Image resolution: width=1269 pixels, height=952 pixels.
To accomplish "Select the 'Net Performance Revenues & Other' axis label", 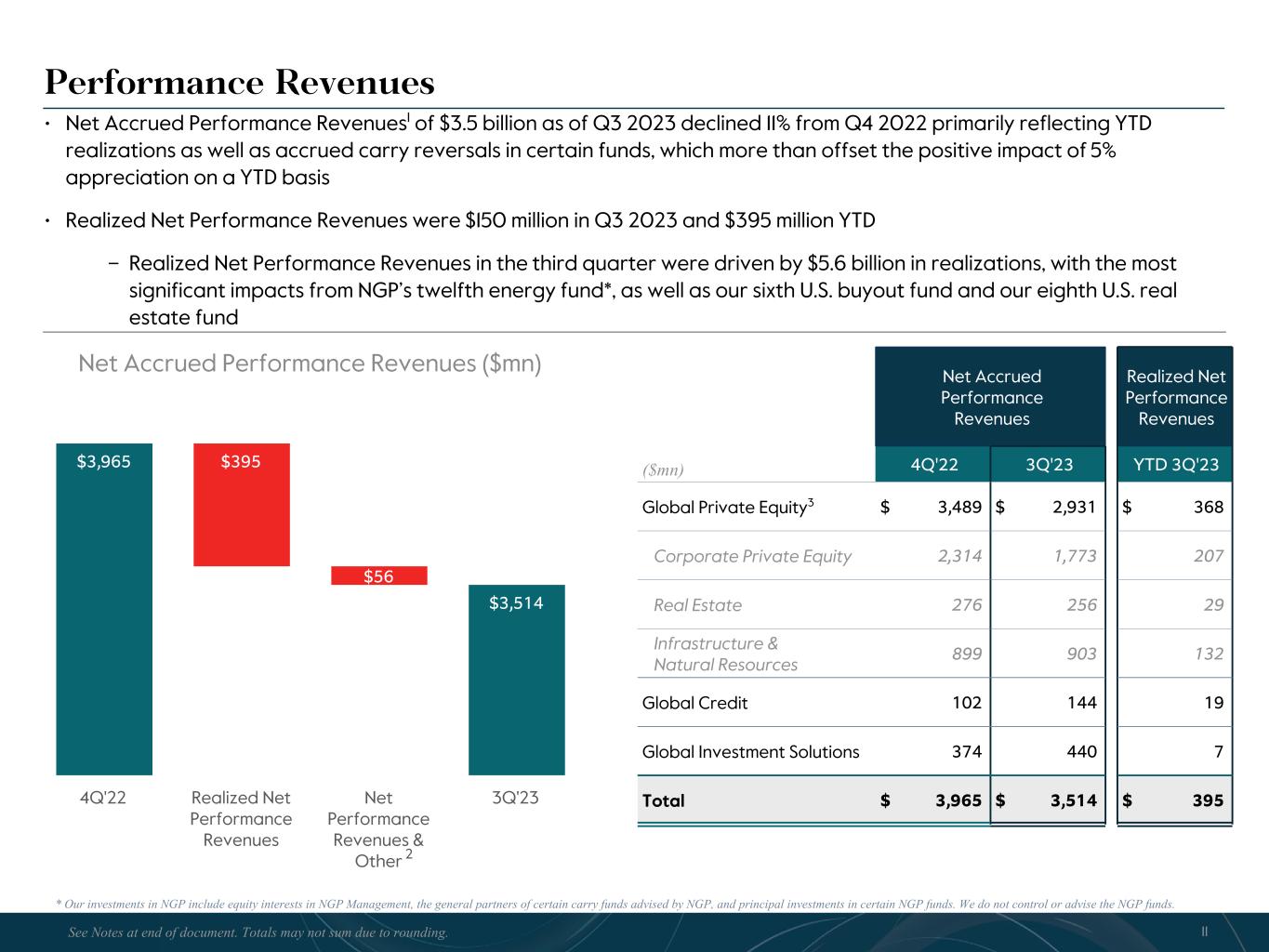I will click(378, 829).
